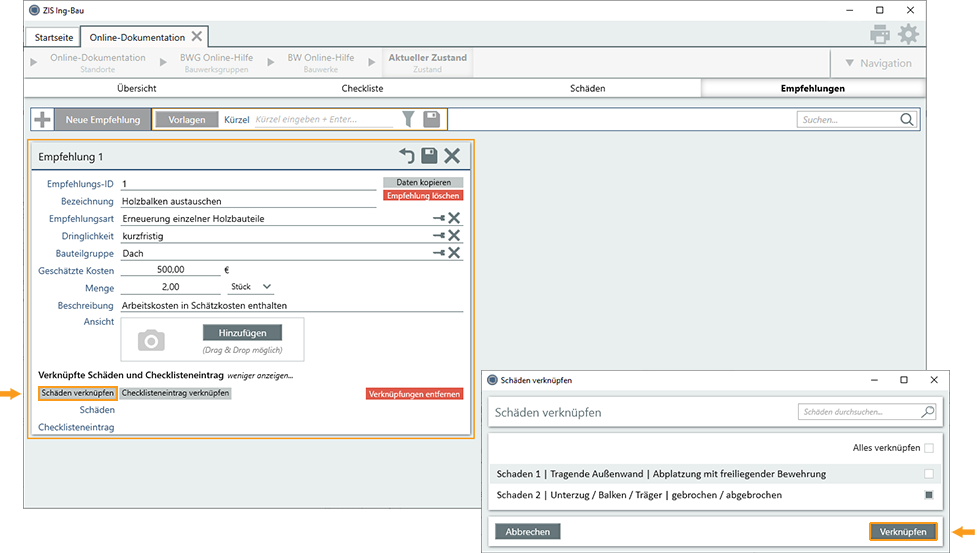Enable the Alles verknüpfen checkbox
This screenshot has width=979, height=553.
(929, 448)
